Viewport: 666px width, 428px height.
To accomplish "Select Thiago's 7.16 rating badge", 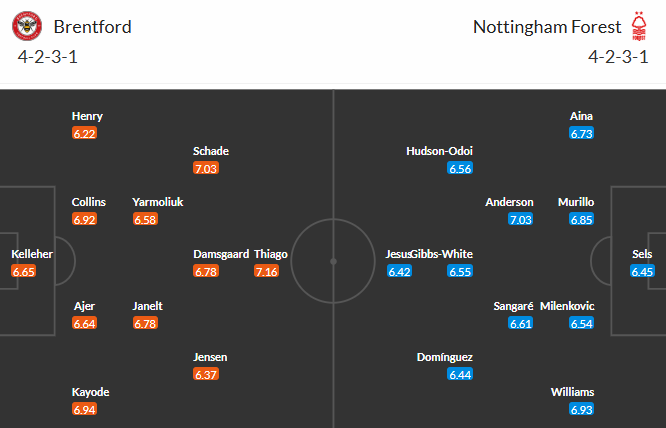I will [x=266, y=271].
